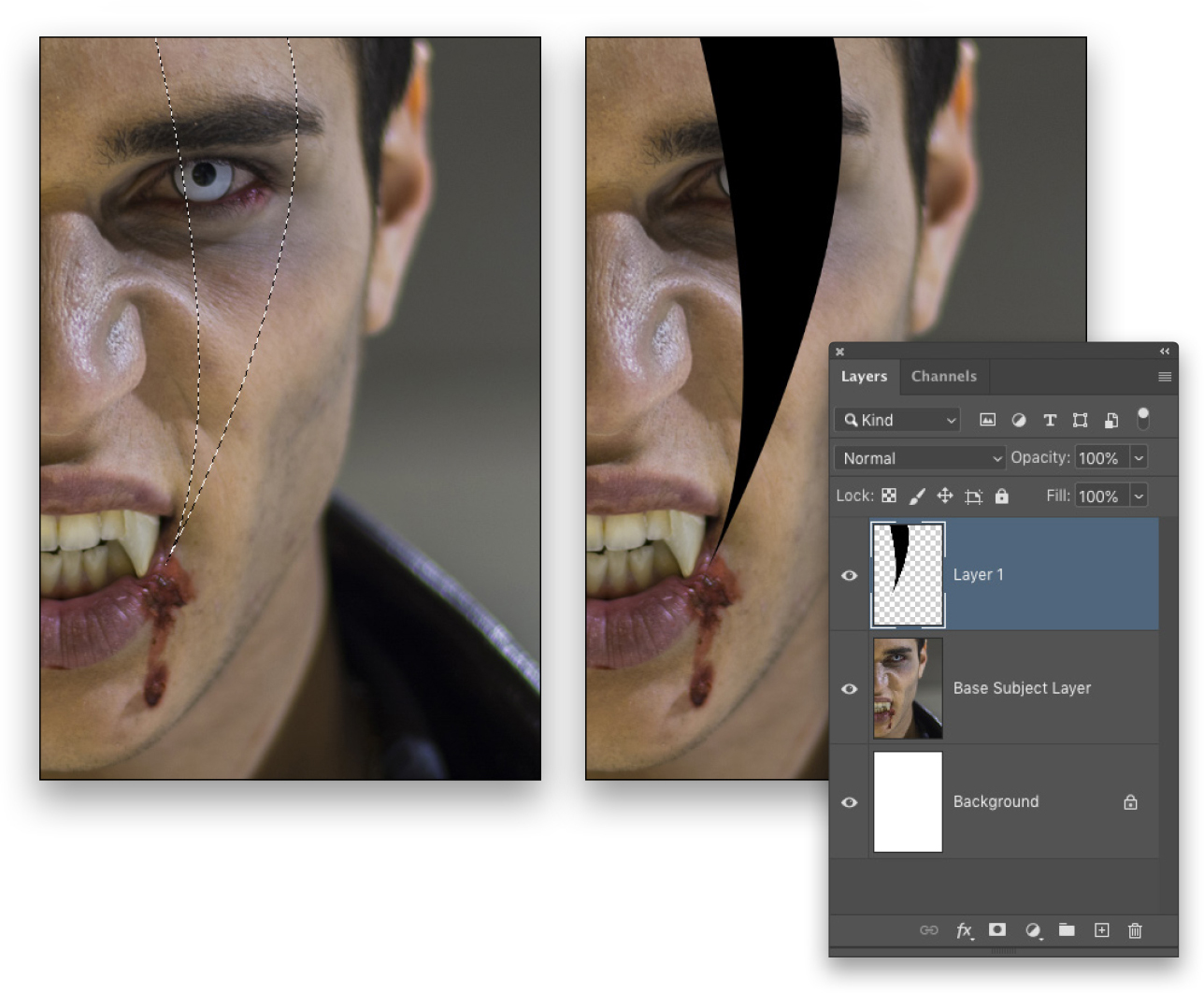Click the Add layer mask icon
This screenshot has height=993, width=1204.
pyautogui.click(x=996, y=930)
